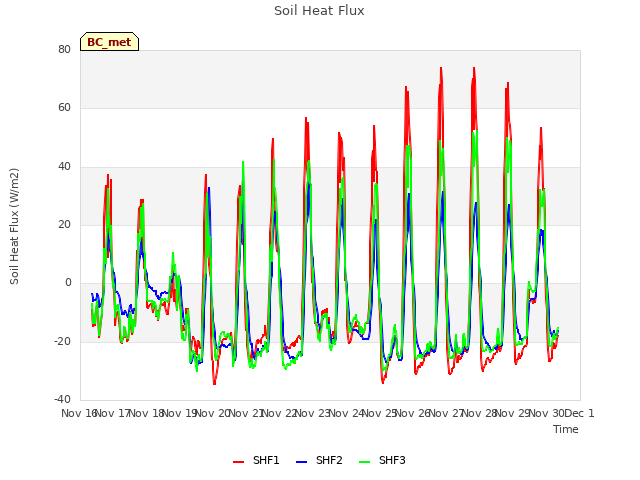Toggle the SHF1 series in the legend
The width and height of the screenshot is (640, 480).
pyautogui.click(x=256, y=460)
